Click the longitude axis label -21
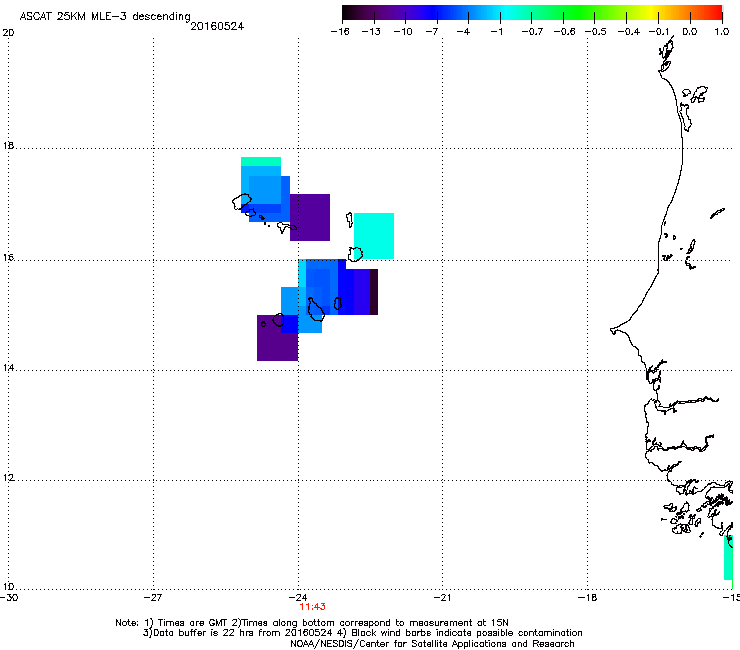This screenshot has height=650, width=740. point(442,598)
